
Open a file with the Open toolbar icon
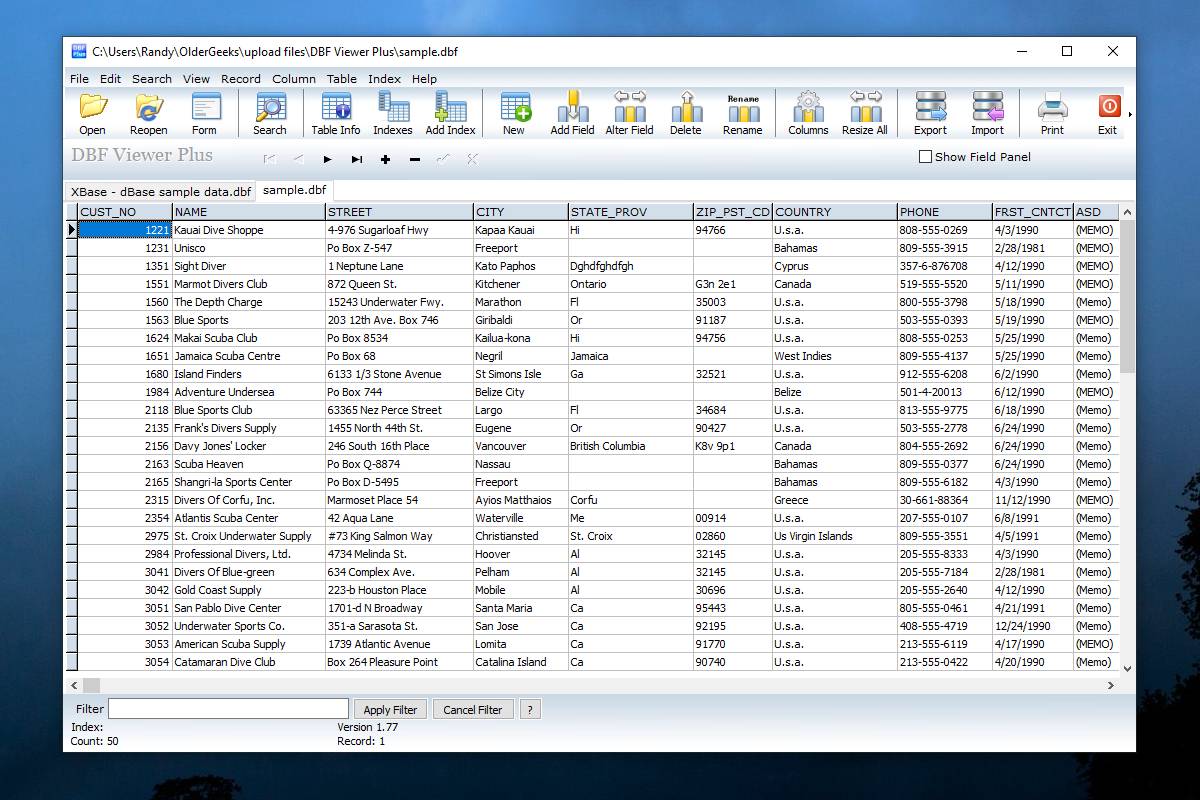(x=92, y=113)
